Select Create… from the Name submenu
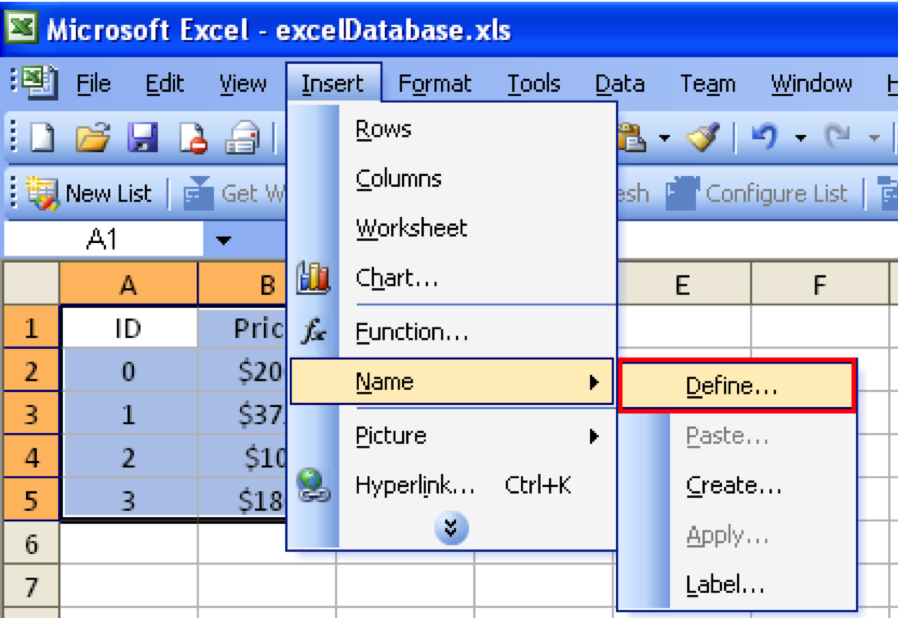The image size is (898, 618). (734, 487)
